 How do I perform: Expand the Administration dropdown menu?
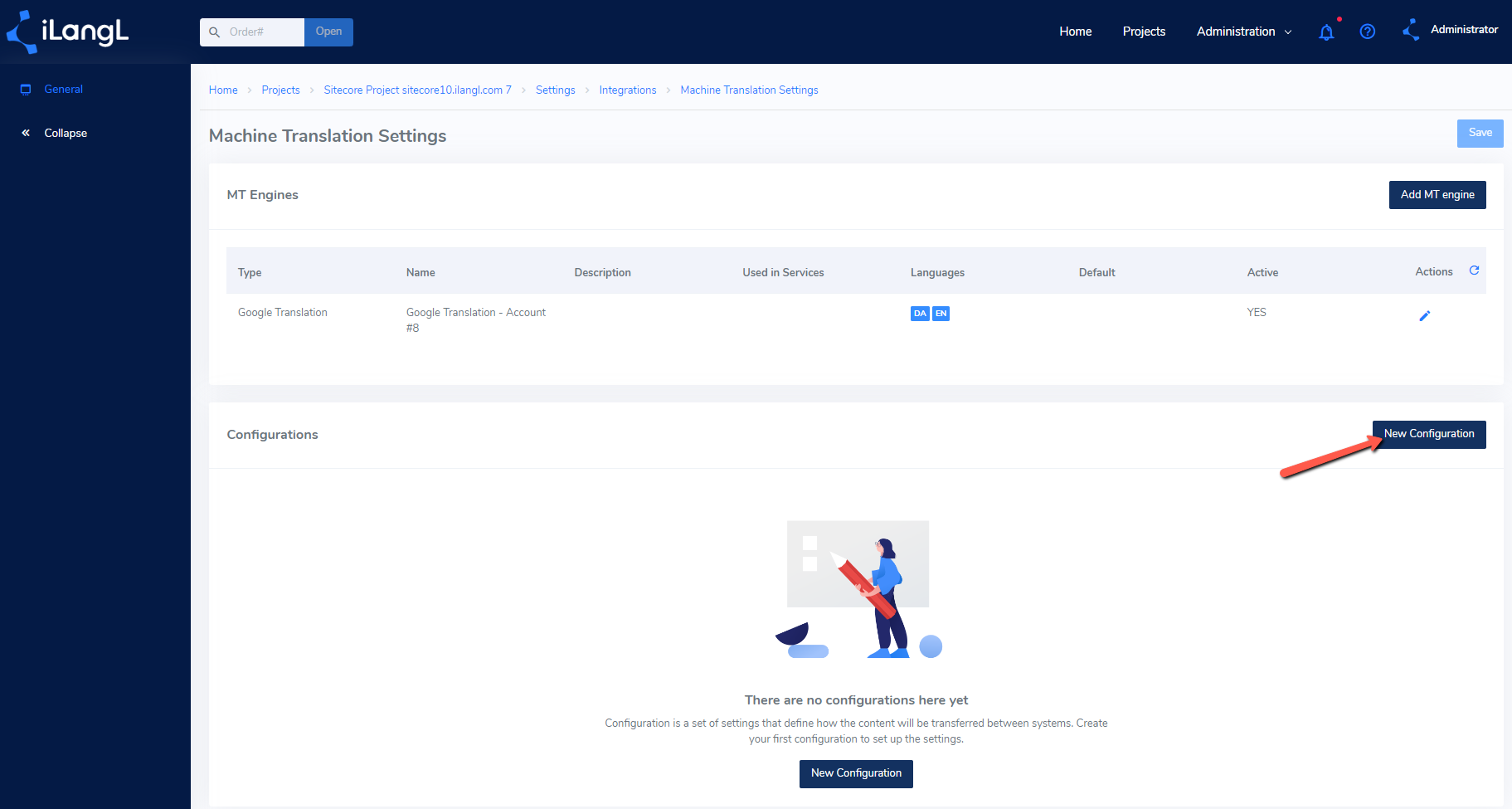(1244, 32)
